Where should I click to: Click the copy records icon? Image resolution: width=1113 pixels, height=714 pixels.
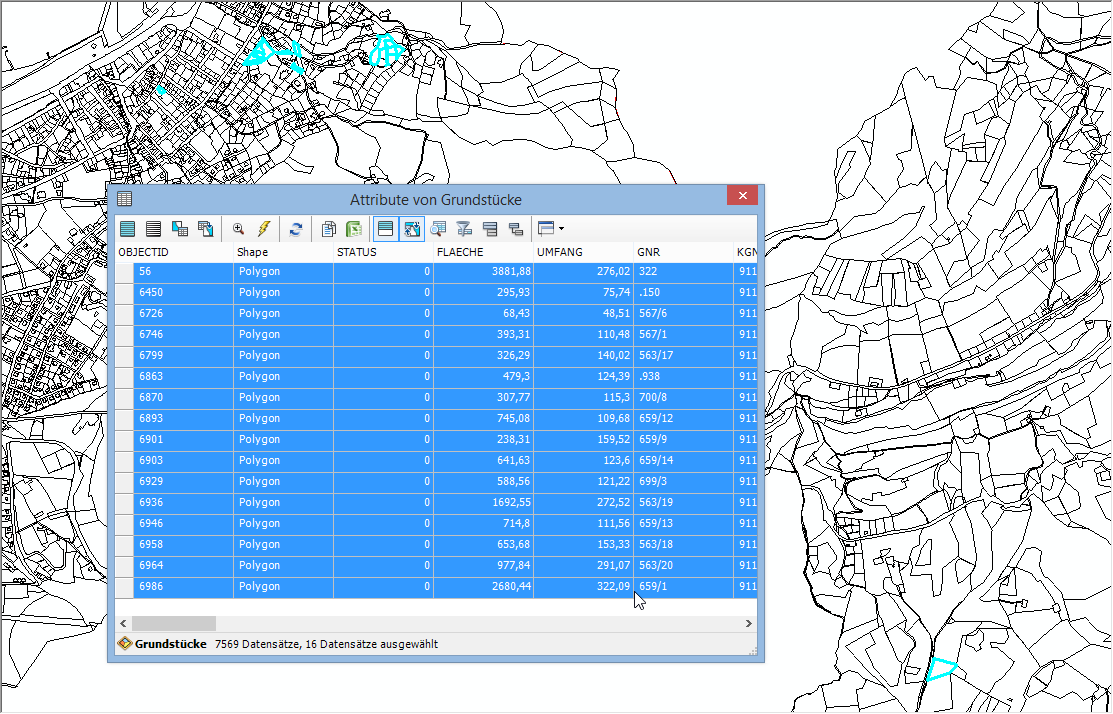pyautogui.click(x=328, y=229)
